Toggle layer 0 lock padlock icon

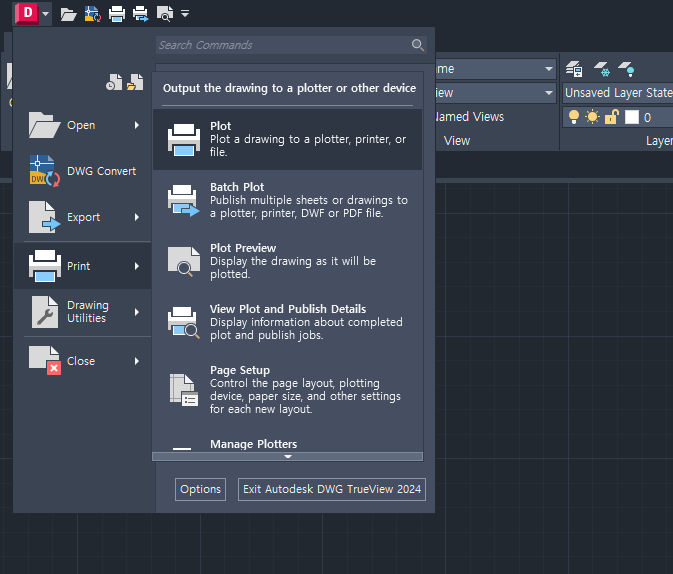[x=612, y=117]
